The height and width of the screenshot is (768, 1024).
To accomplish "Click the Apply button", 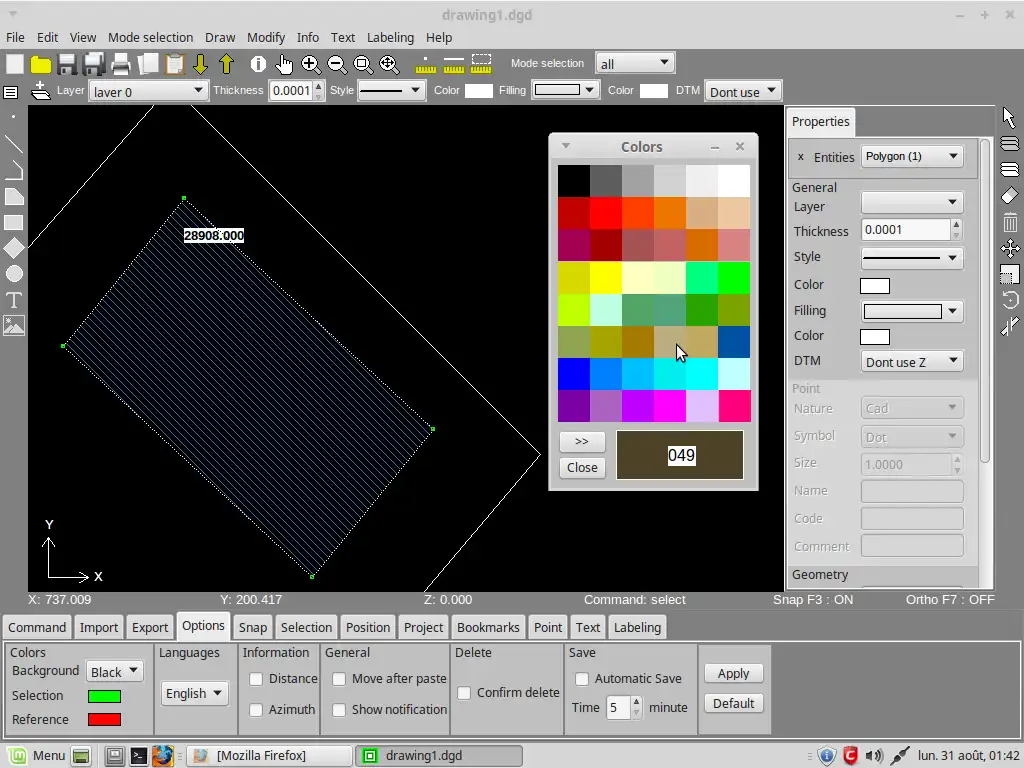I will (733, 674).
